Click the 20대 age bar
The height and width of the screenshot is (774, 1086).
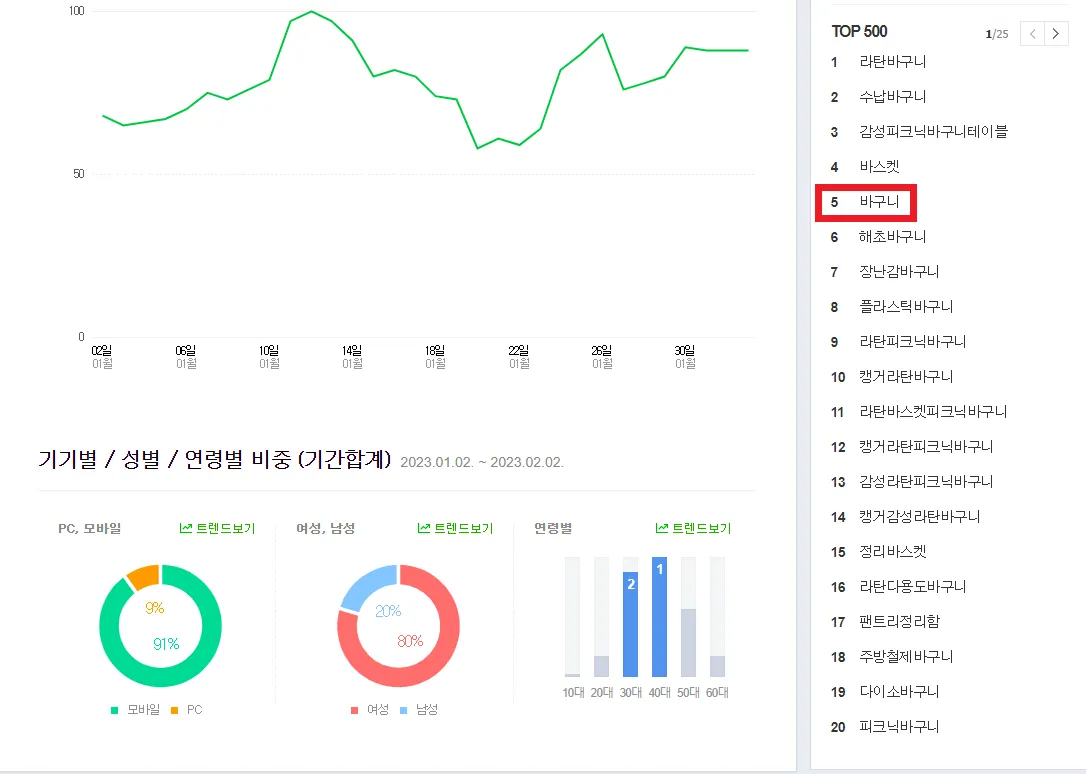(x=601, y=666)
